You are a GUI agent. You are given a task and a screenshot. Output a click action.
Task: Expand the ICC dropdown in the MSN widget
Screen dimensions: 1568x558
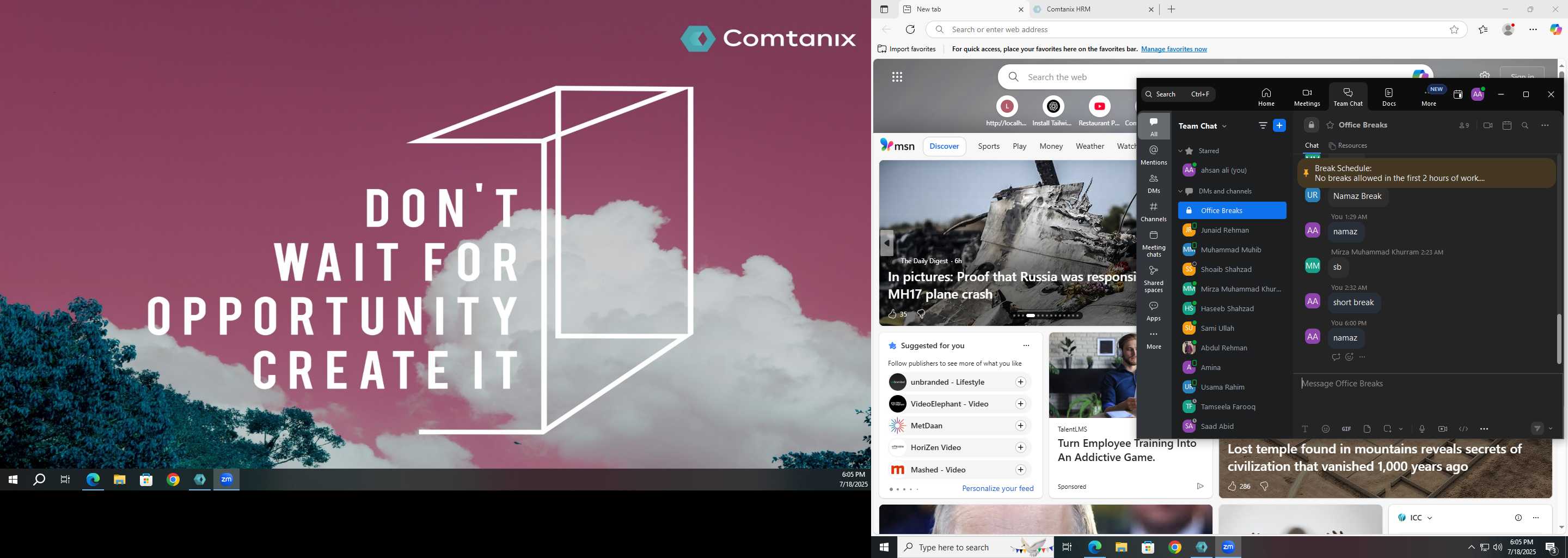[1430, 518]
